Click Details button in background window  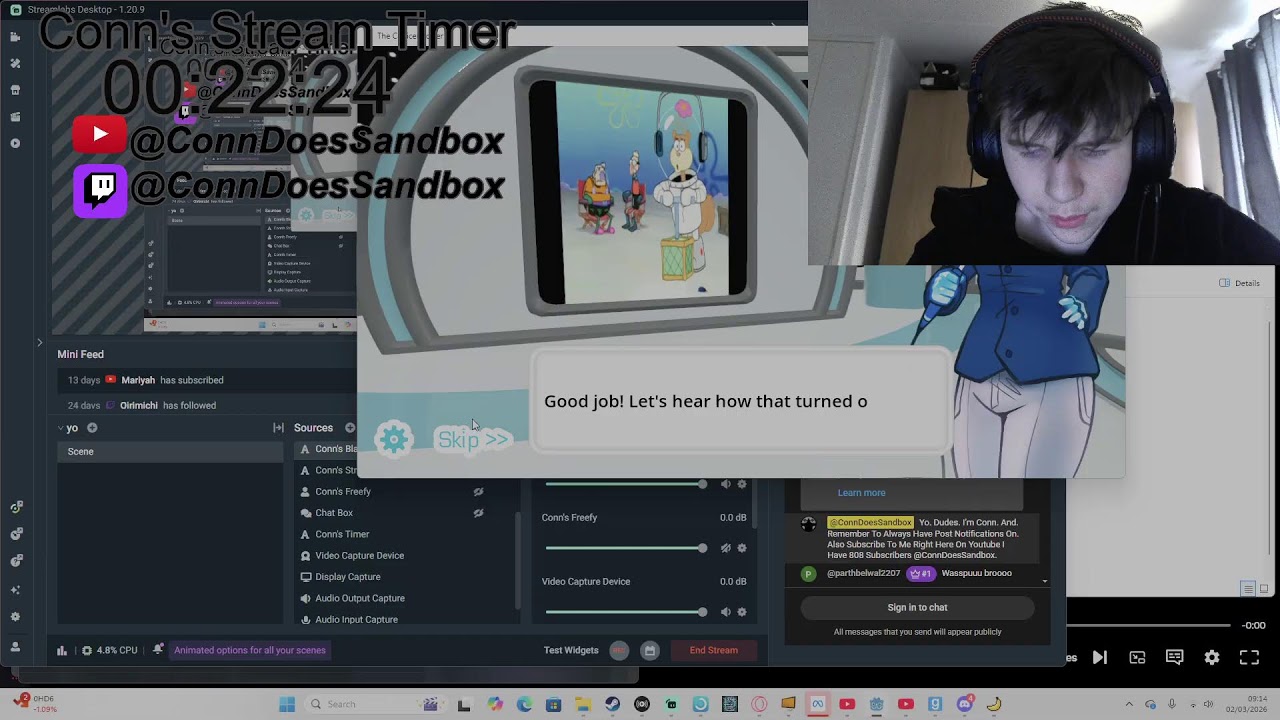coord(1240,283)
